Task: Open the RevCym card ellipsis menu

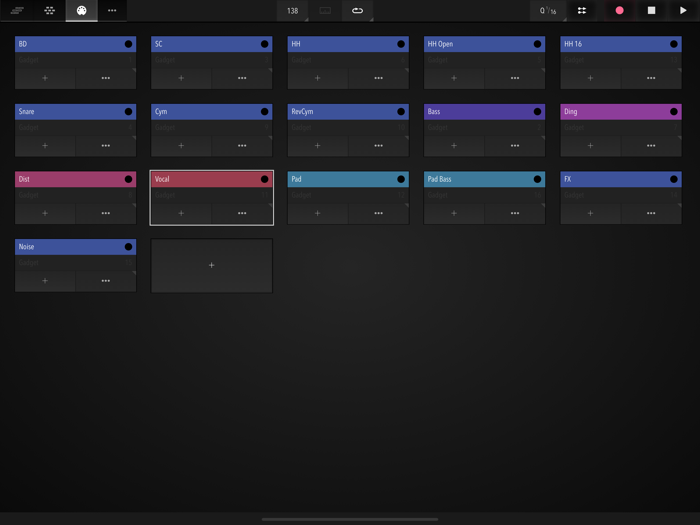Action: tap(379, 146)
